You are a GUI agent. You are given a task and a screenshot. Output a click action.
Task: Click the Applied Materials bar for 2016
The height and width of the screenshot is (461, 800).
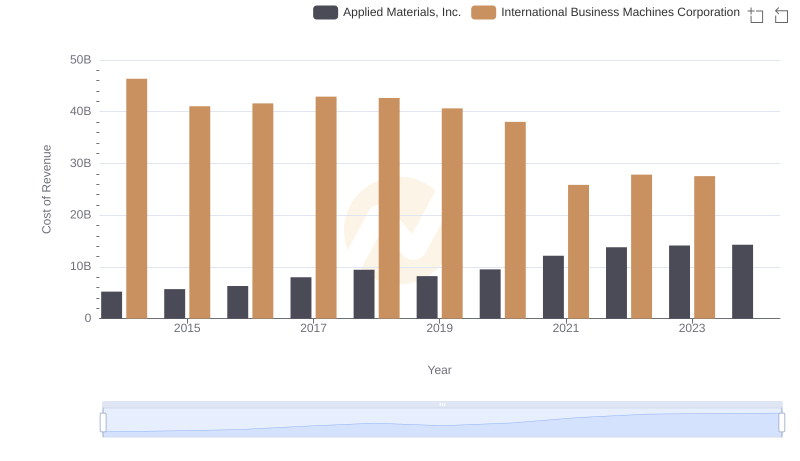238,302
